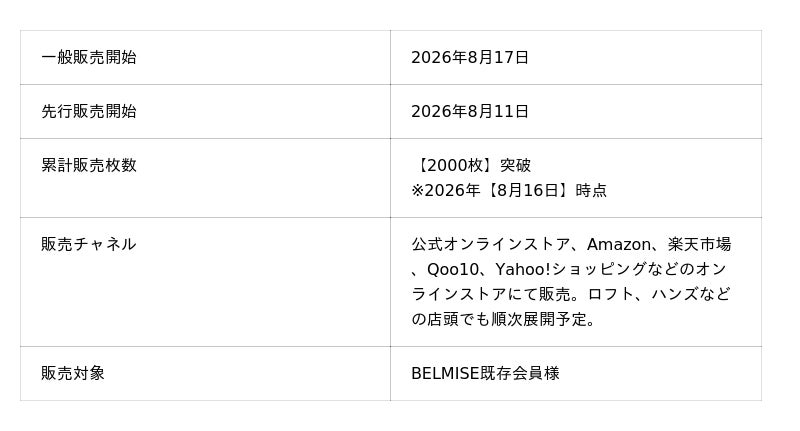Viewport: 800px width, 431px height.
Task: Click the 累計販売枚数 label cell
Action: 205,178
